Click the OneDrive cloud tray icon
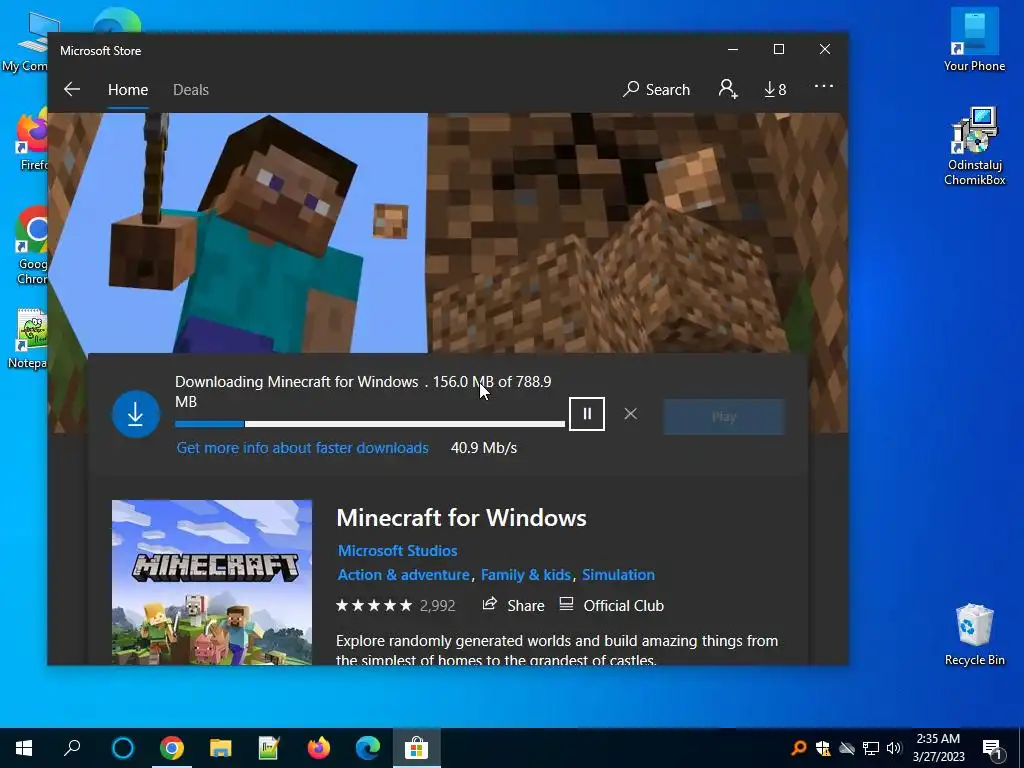This screenshot has height=768, width=1024. tap(846, 748)
